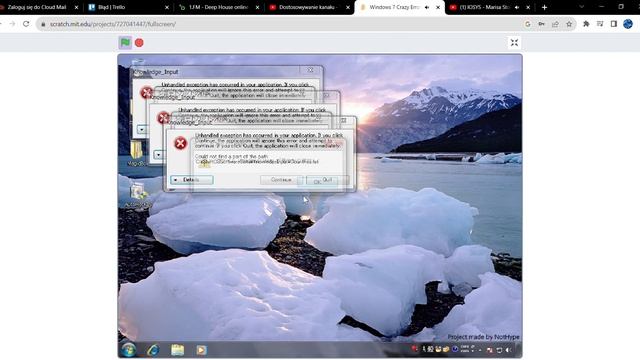Go forward with the browser forward arrow
The image size is (640, 360).
[x=12, y=24]
